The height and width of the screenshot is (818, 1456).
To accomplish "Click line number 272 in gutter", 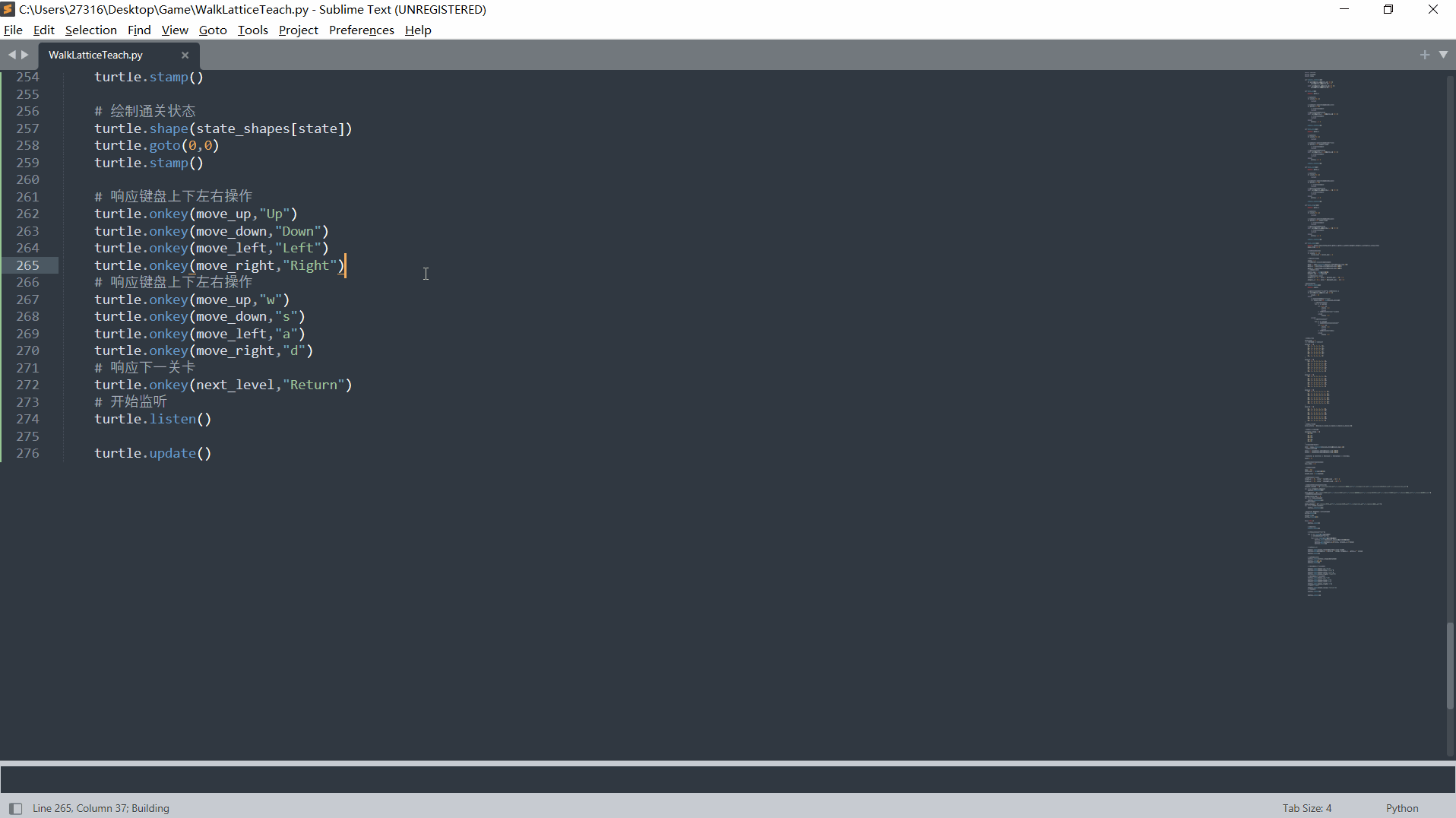I will tap(27, 385).
